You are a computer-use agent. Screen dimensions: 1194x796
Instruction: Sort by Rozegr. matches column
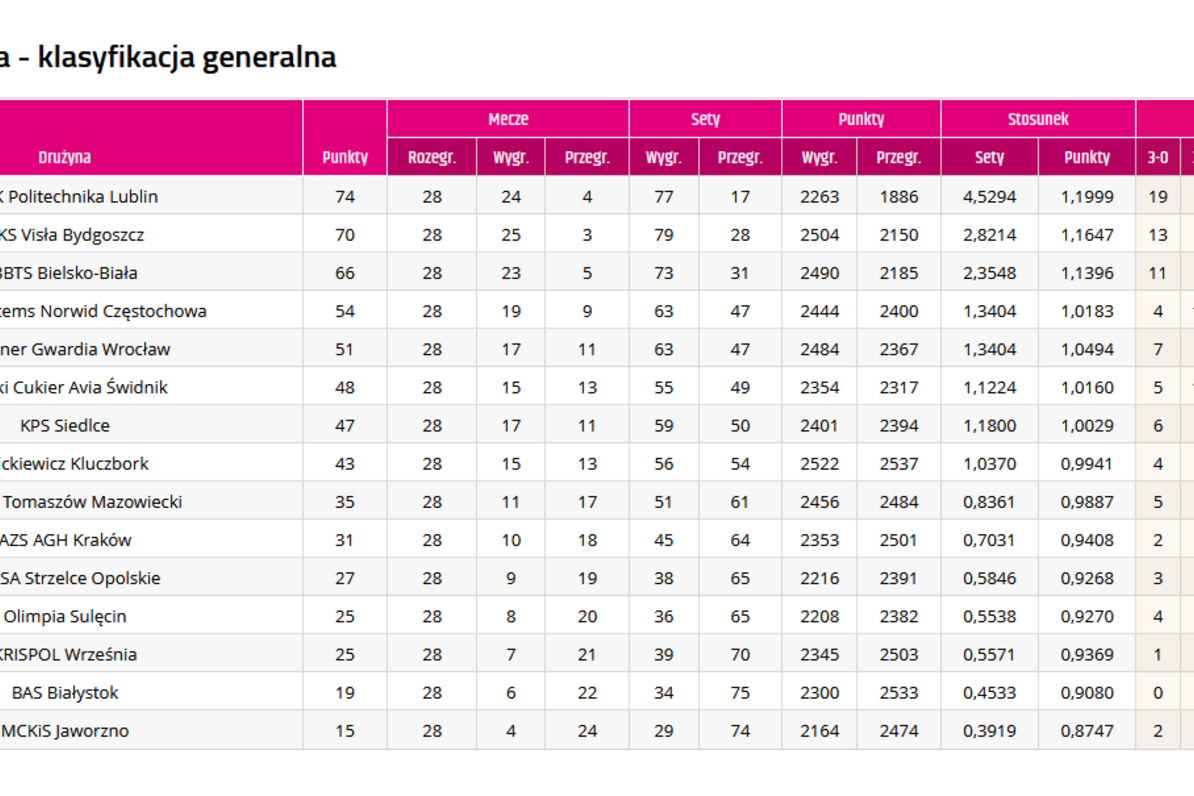(432, 157)
